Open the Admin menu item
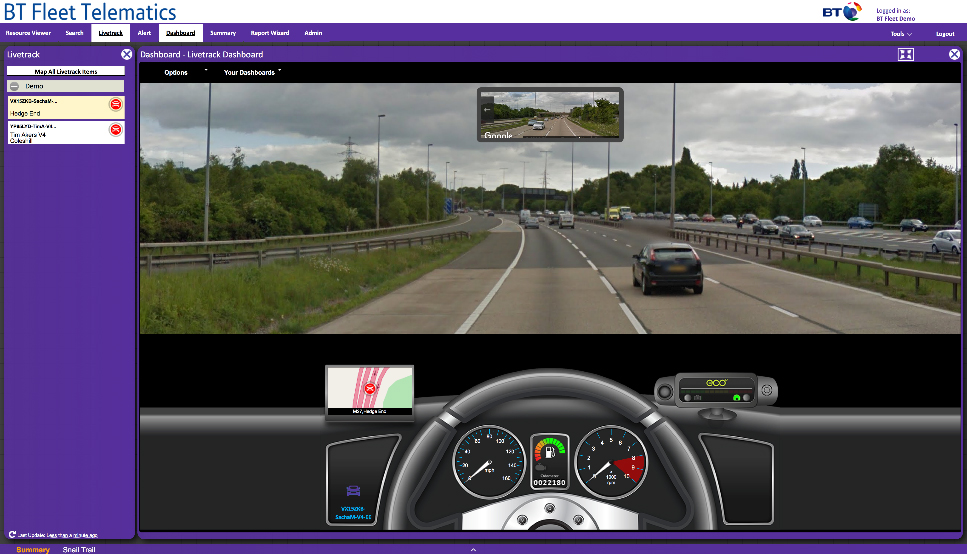 click(x=313, y=33)
